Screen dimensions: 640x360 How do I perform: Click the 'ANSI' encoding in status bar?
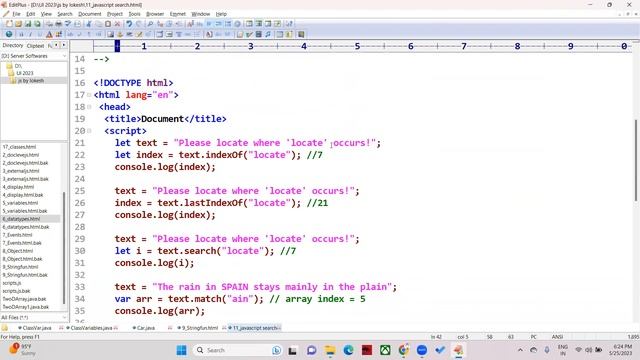click(557, 337)
